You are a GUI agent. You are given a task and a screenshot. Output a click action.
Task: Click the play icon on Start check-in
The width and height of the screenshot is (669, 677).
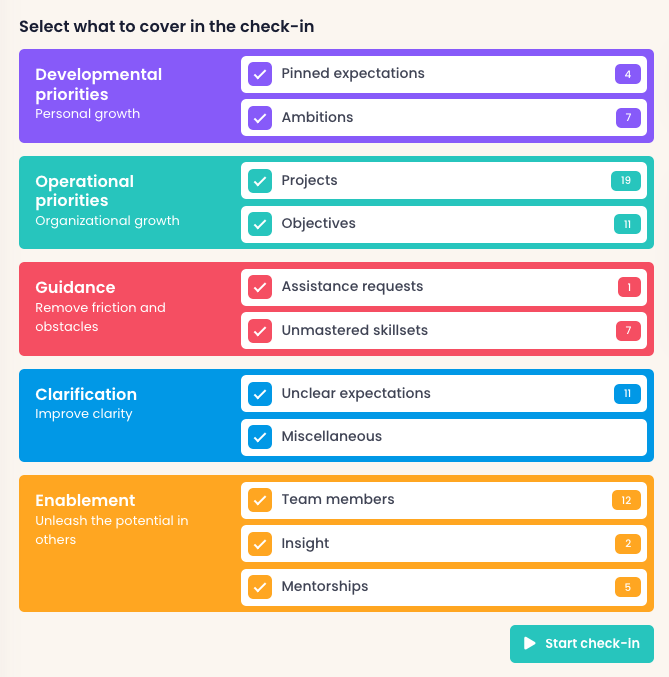click(530, 644)
